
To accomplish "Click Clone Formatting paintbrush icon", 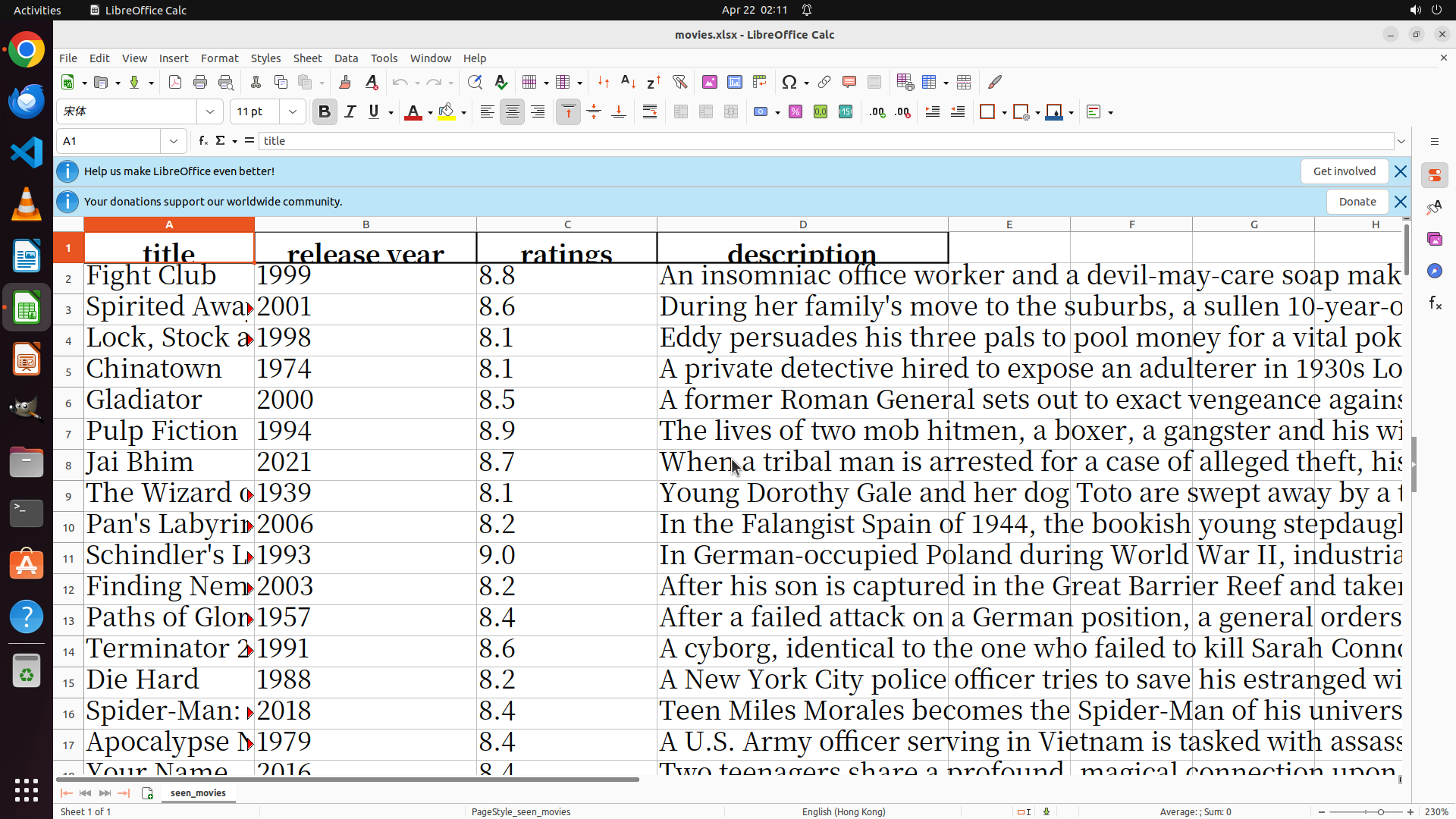I will pyautogui.click(x=345, y=82).
